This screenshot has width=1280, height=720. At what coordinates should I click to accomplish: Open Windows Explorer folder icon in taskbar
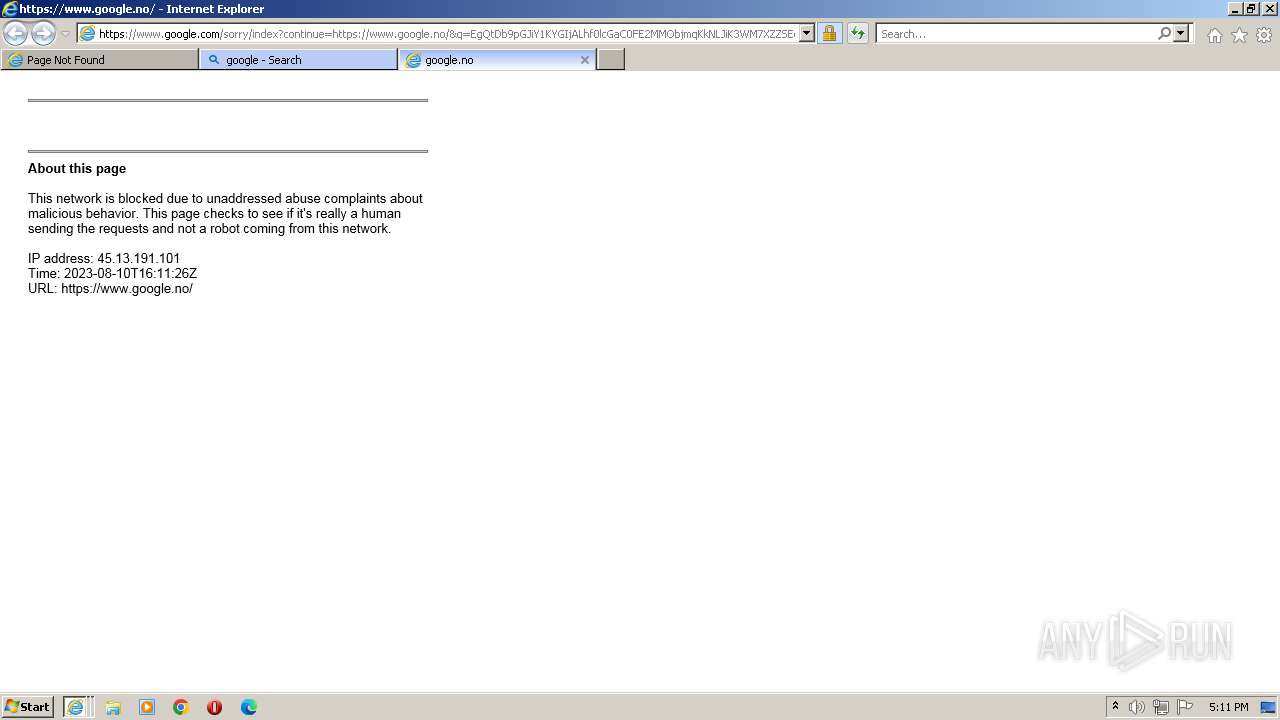tap(113, 707)
